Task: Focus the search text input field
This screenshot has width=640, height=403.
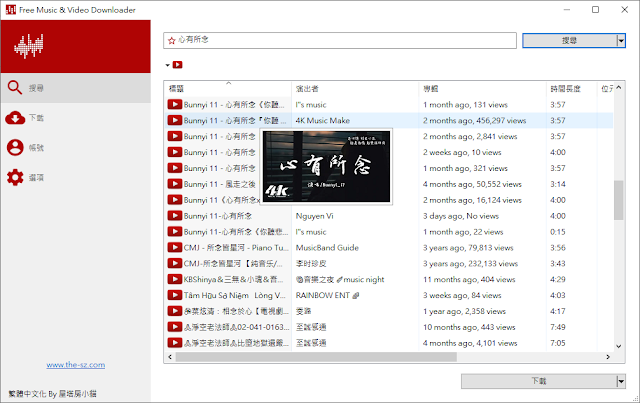Action: [x=340, y=40]
